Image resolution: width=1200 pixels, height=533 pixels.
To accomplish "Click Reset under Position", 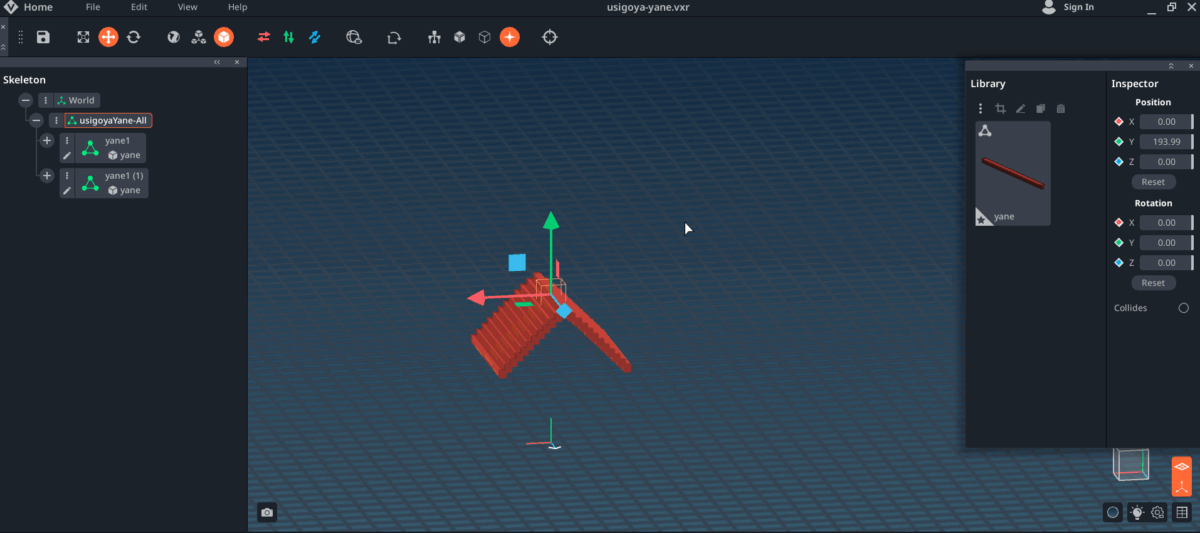I will (1153, 182).
